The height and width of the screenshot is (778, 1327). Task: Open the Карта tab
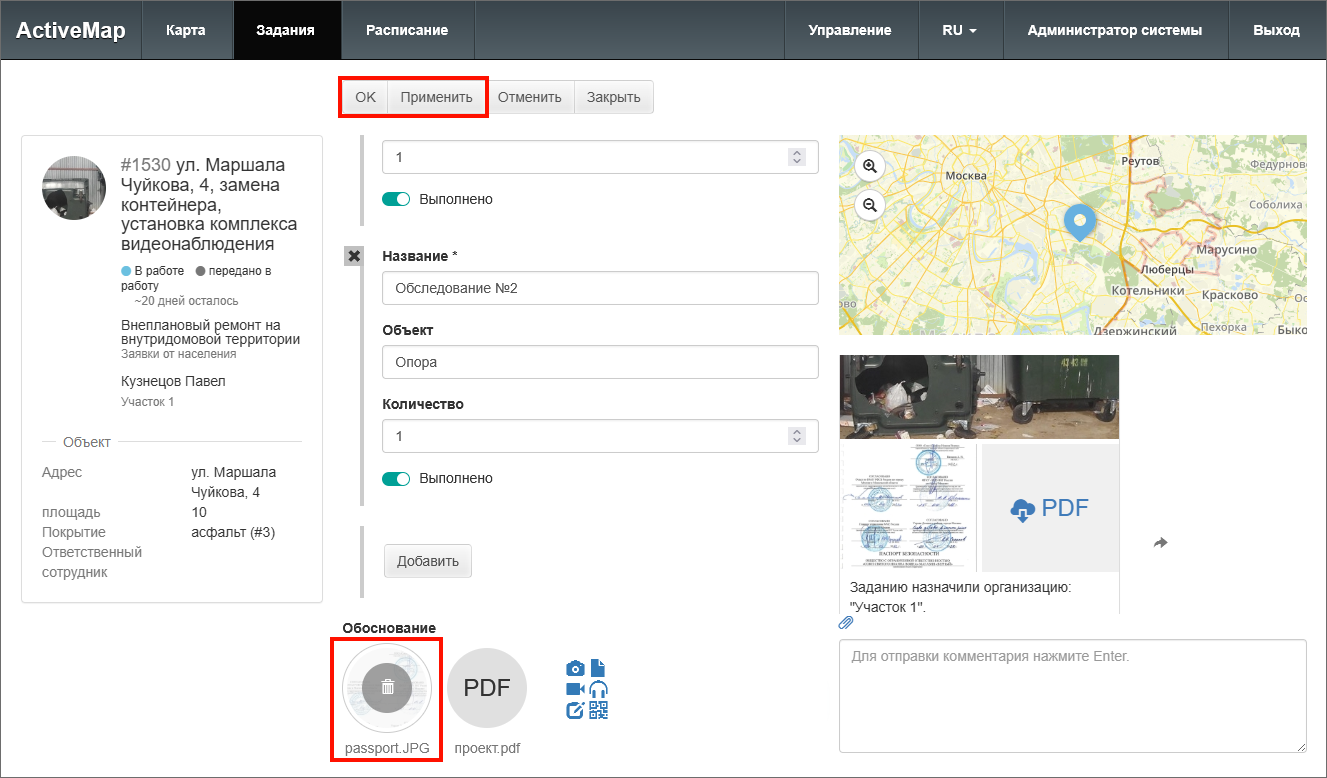[186, 30]
